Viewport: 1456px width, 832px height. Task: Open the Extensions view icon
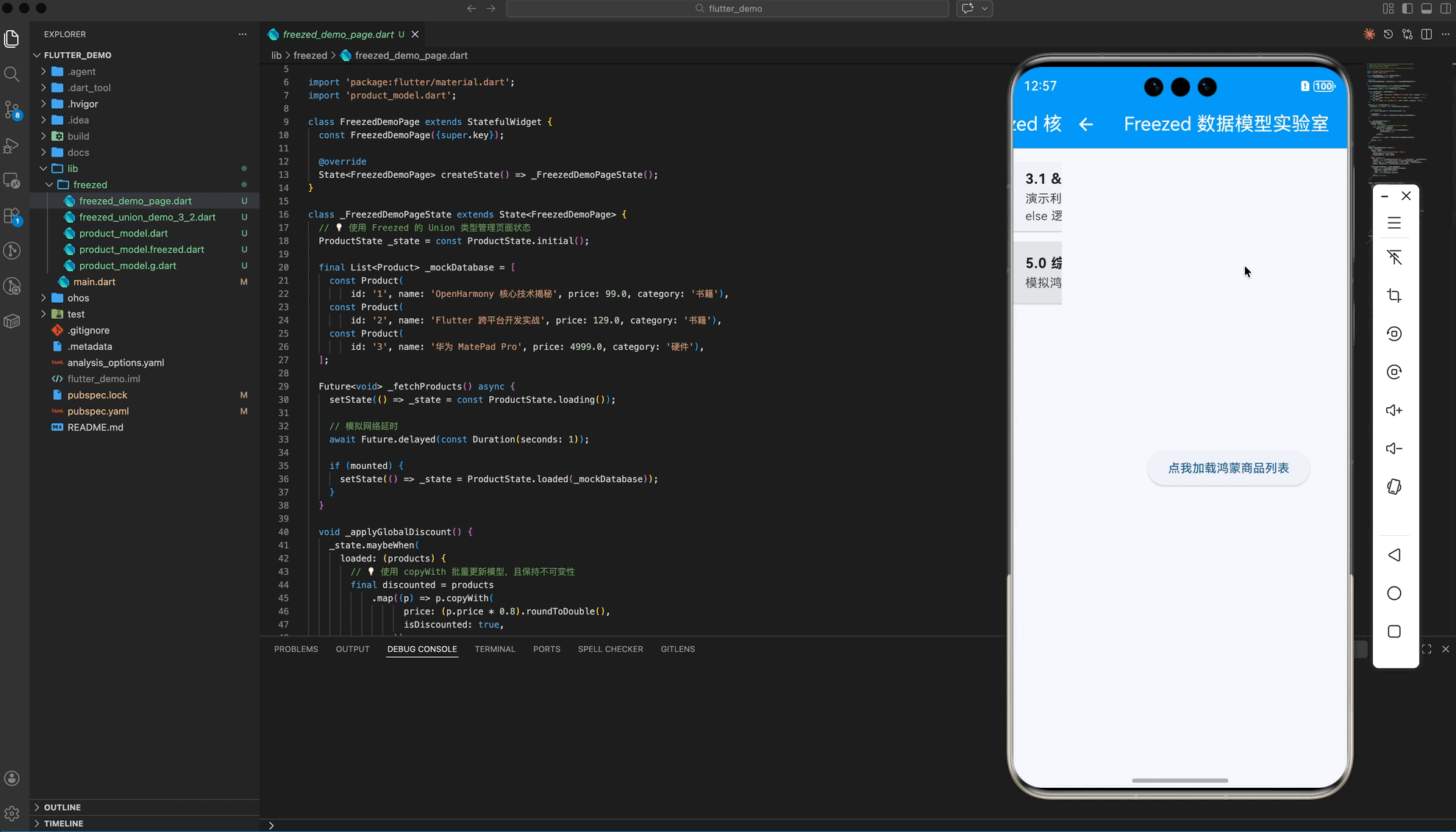(x=12, y=216)
